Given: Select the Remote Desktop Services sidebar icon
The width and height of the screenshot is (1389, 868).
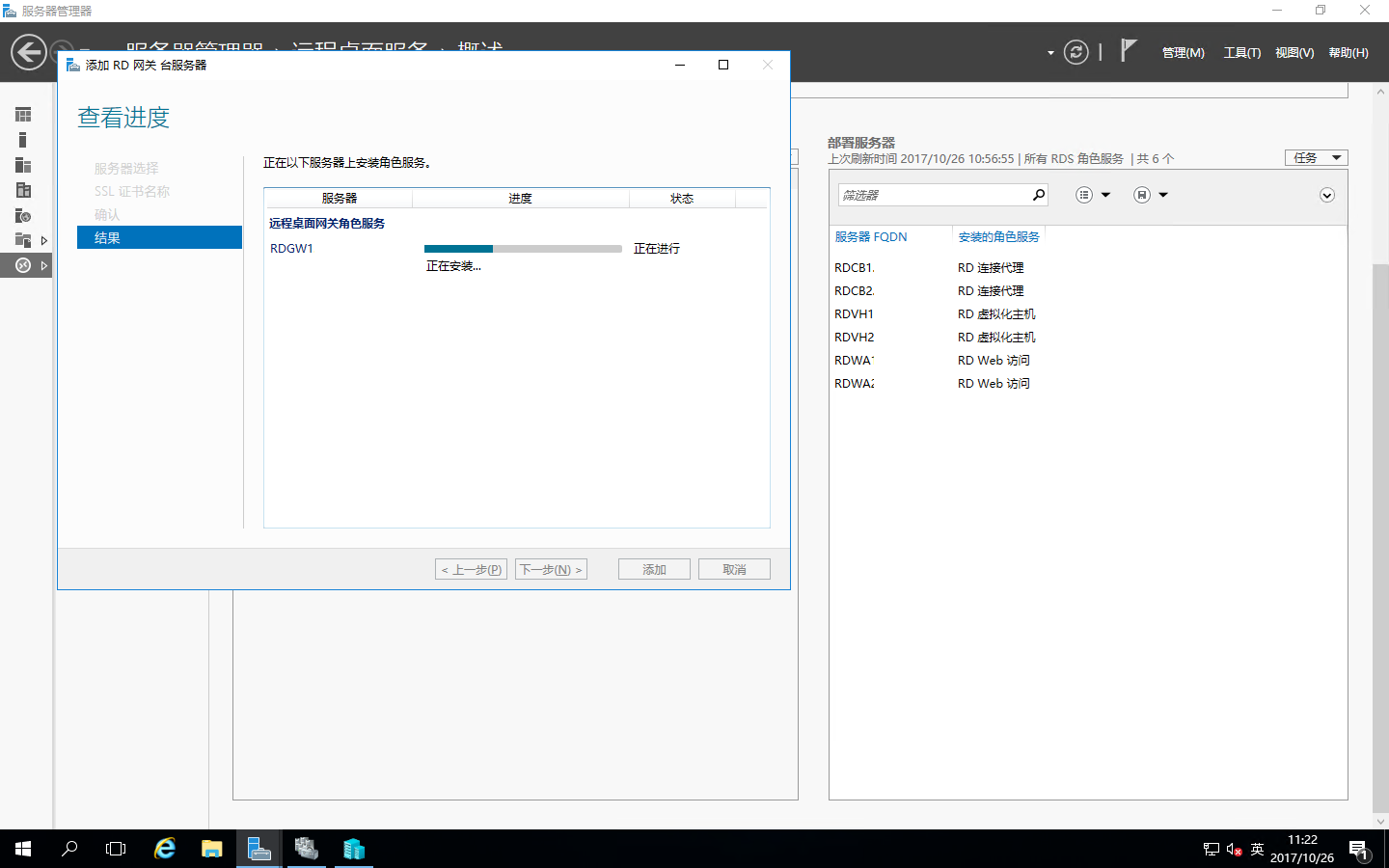Looking at the screenshot, I should click(x=23, y=265).
